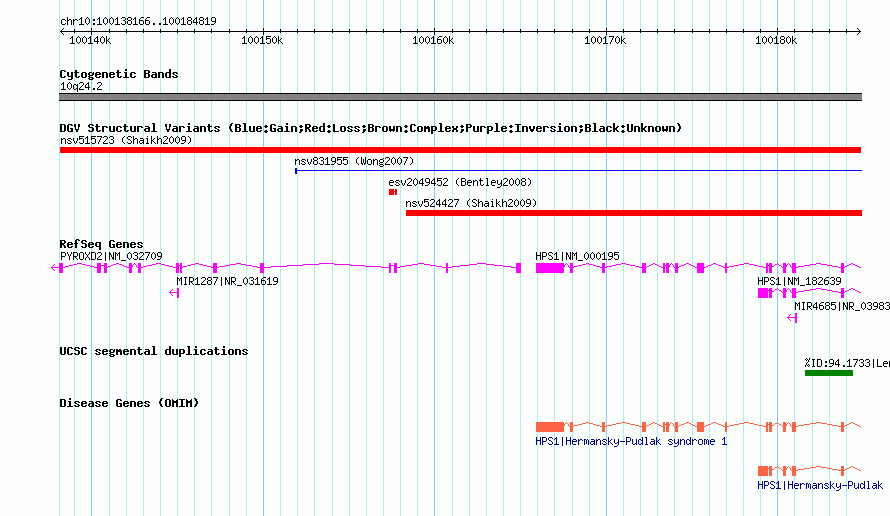Open the HPS1|NM_182639 gene label
The height and width of the screenshot is (516, 890).
point(799,281)
